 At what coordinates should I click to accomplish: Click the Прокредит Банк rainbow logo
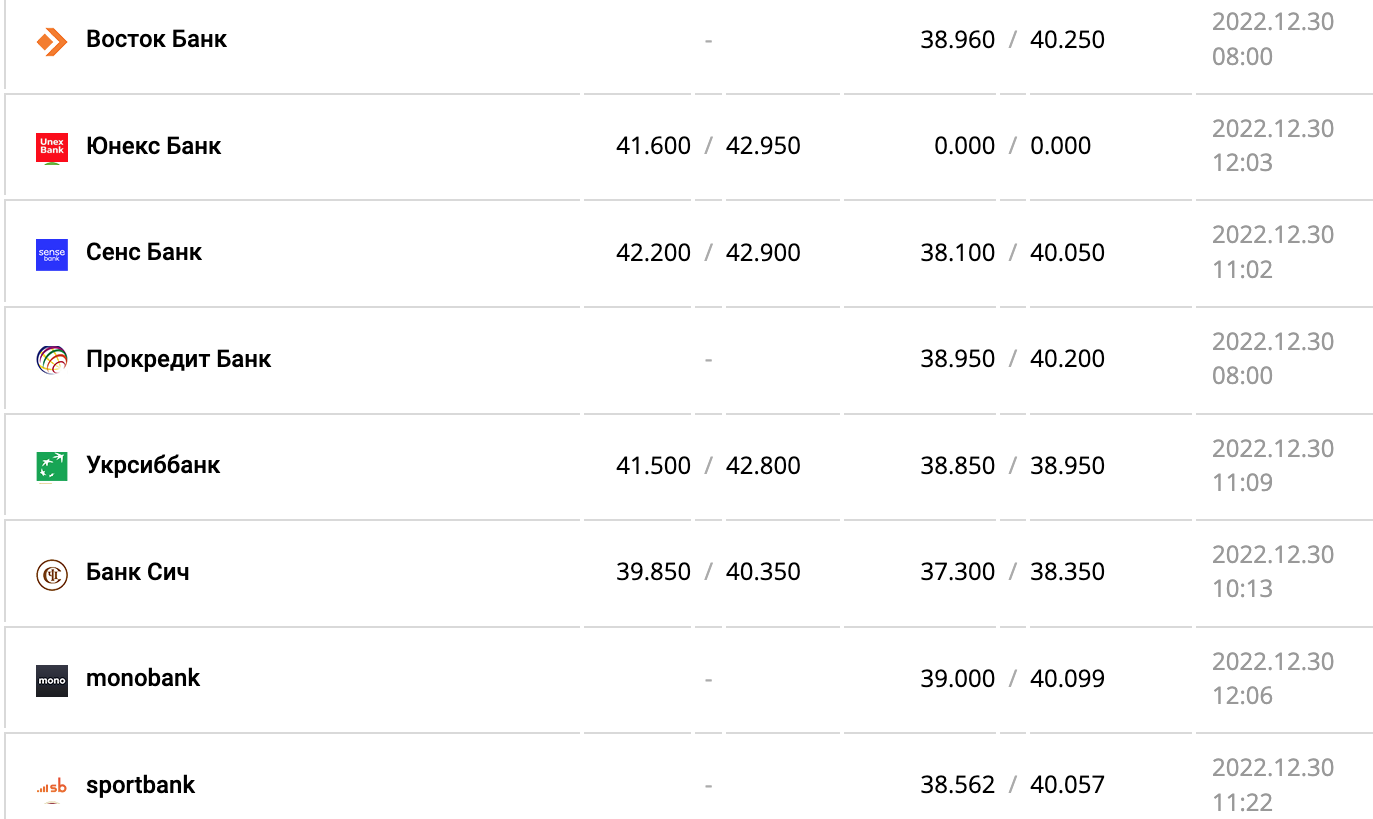click(x=52, y=360)
